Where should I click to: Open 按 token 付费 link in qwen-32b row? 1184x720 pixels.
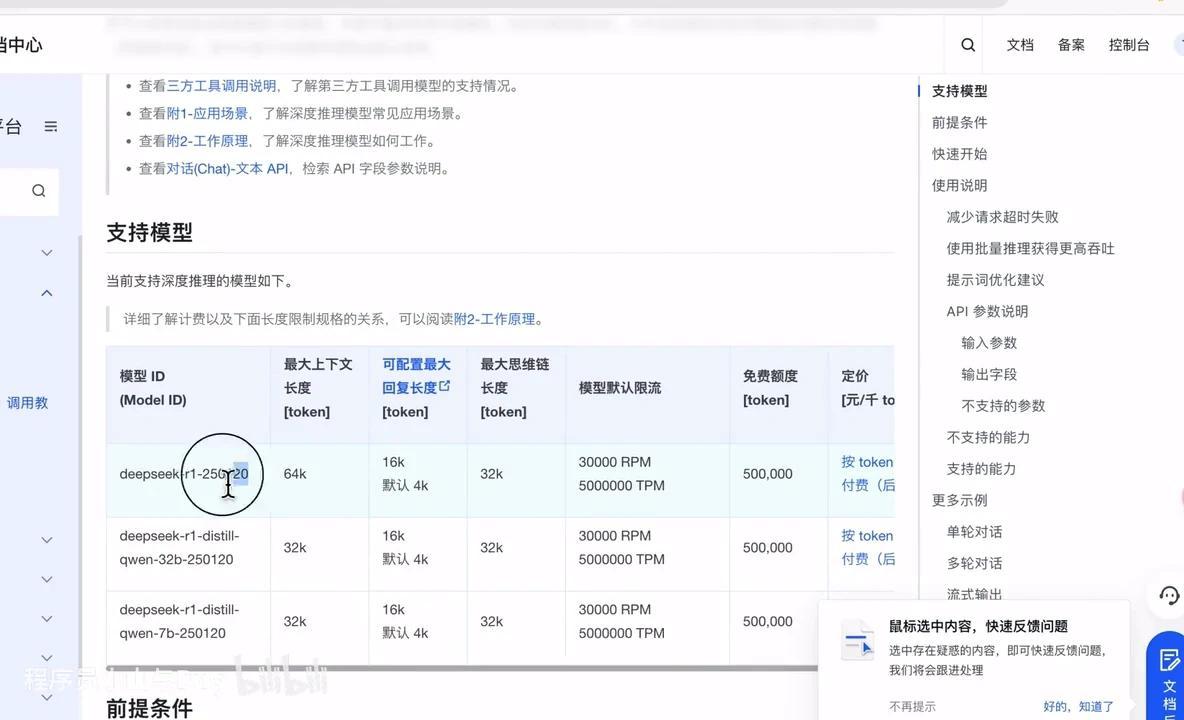pyautogui.click(x=868, y=547)
